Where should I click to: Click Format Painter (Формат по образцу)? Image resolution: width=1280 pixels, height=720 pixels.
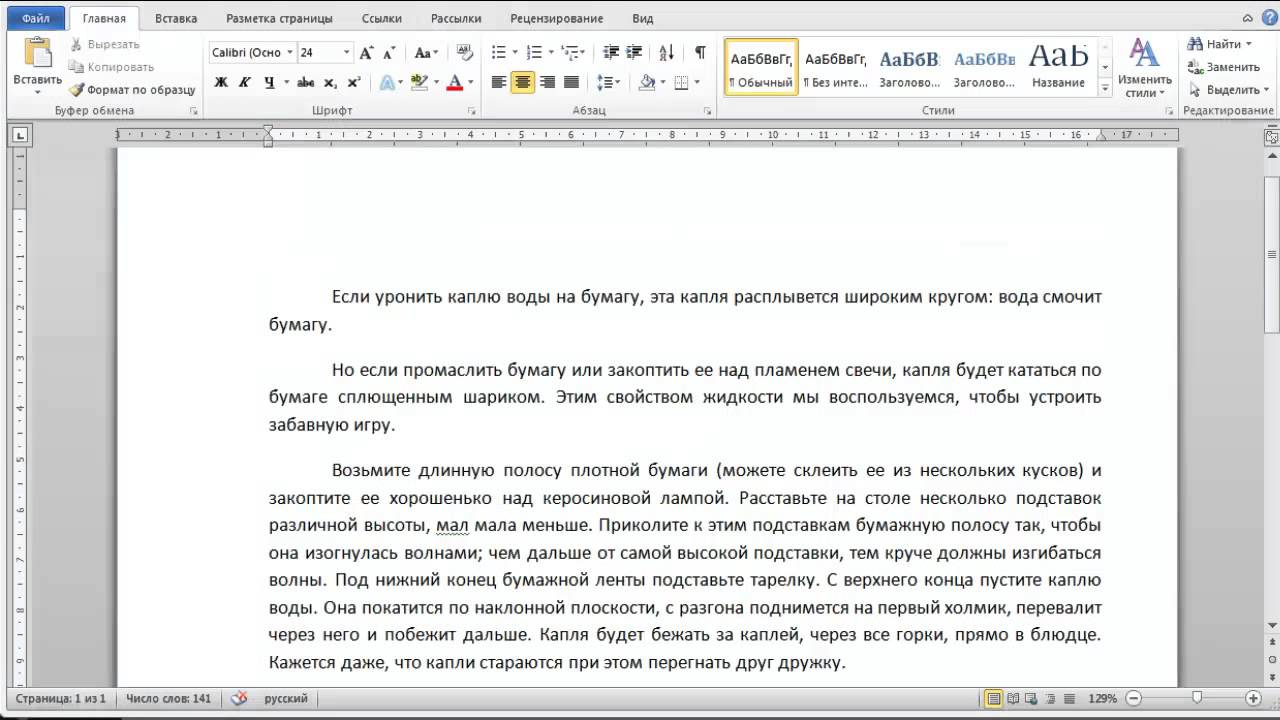[132, 89]
